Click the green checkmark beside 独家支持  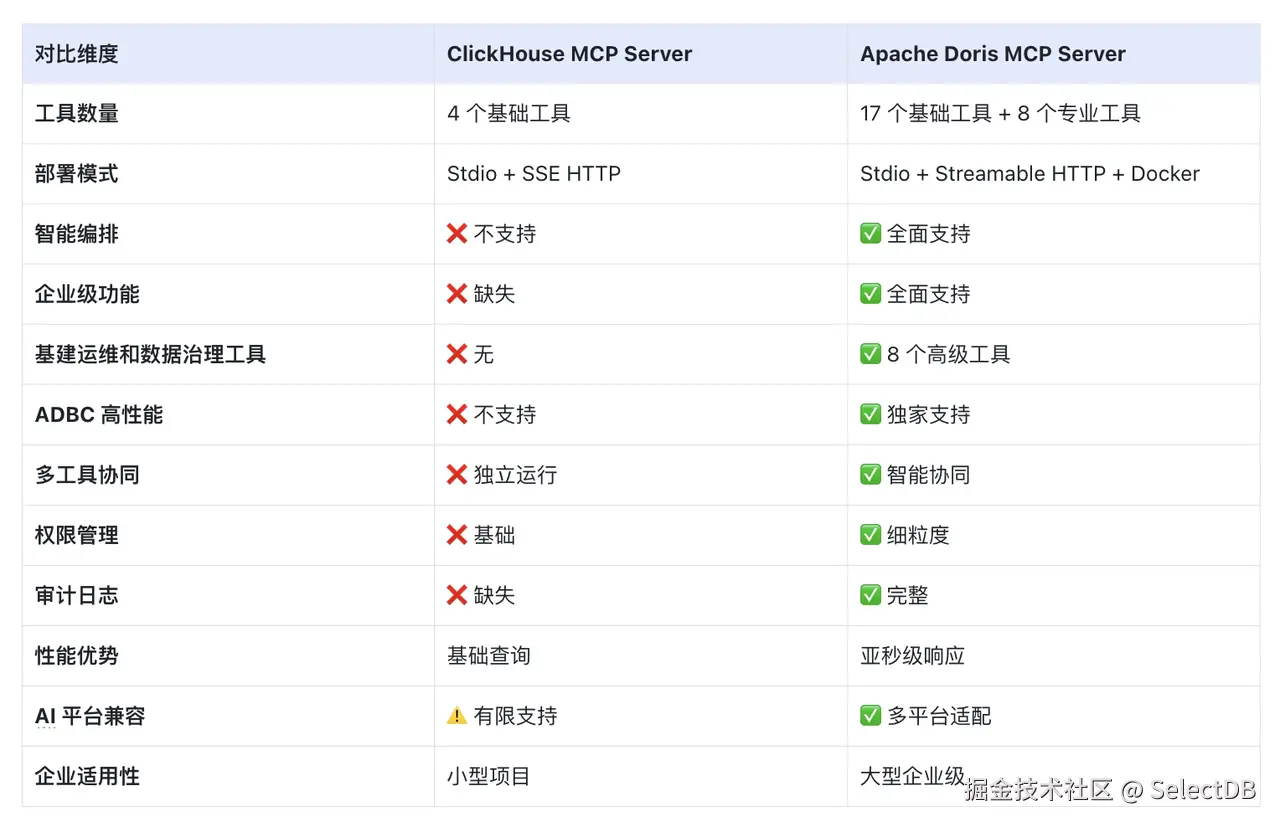(870, 414)
